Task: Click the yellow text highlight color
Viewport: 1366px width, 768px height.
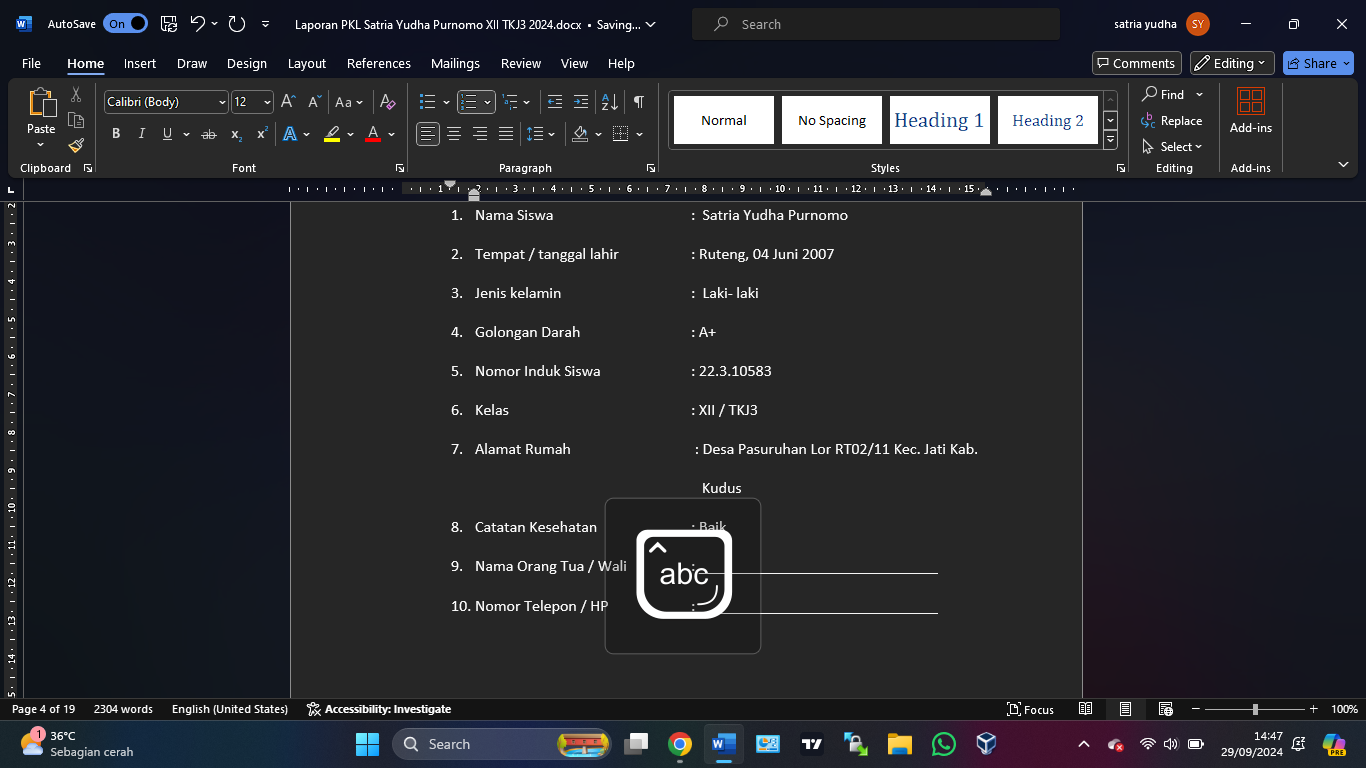Action: 332,134
